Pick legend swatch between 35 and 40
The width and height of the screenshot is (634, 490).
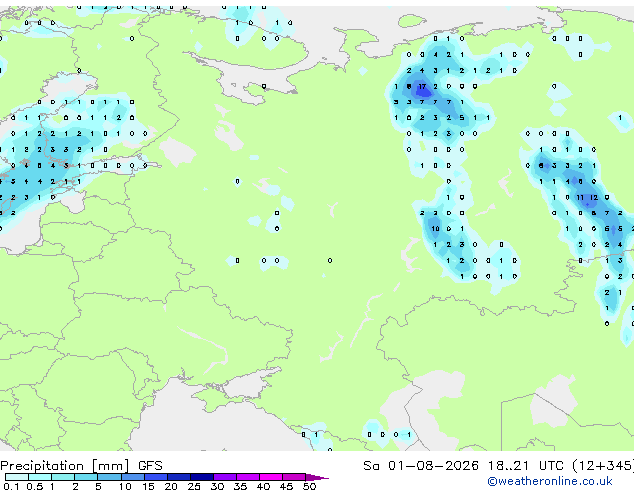247,477
